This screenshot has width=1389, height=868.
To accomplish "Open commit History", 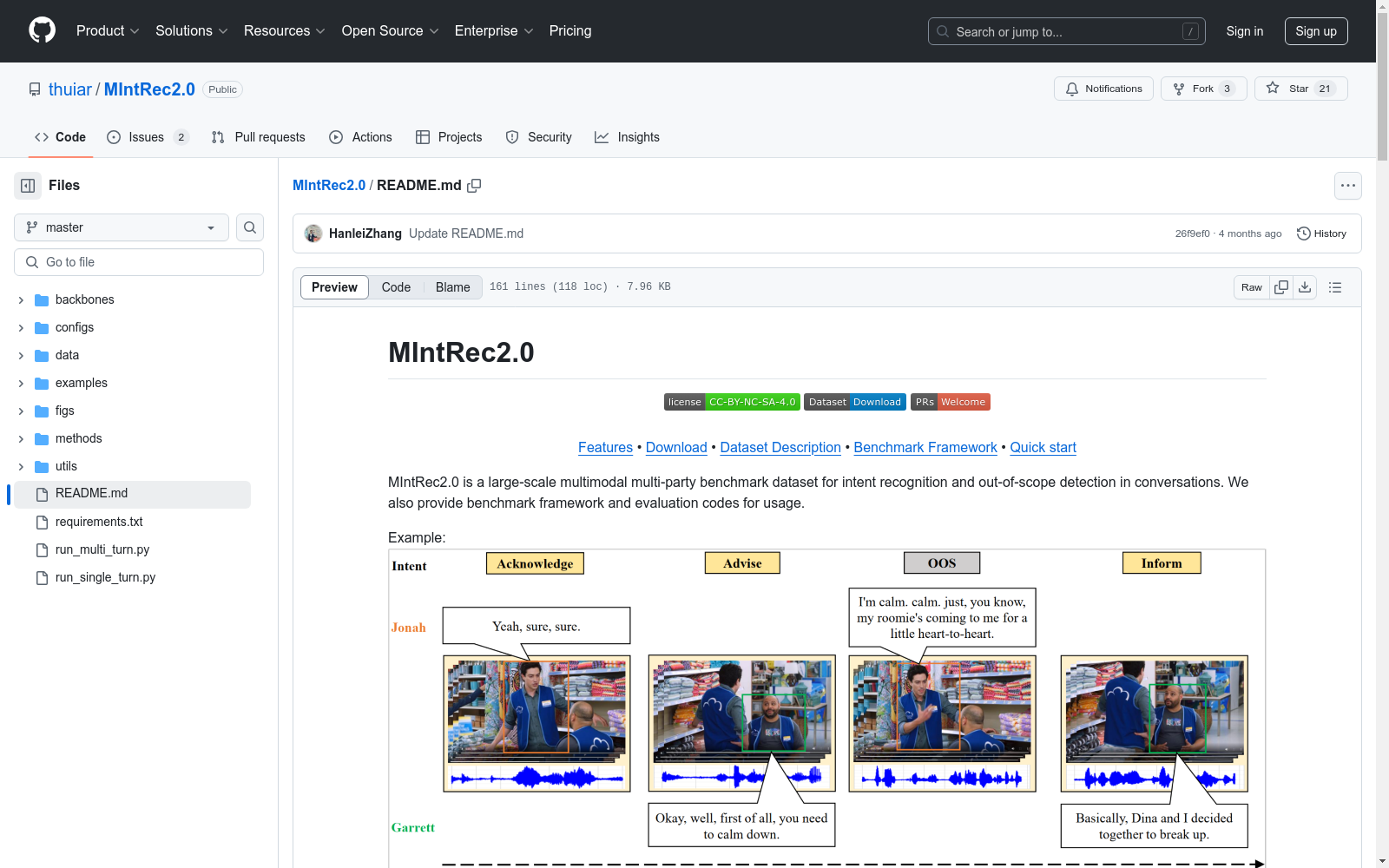I will pyautogui.click(x=1321, y=233).
